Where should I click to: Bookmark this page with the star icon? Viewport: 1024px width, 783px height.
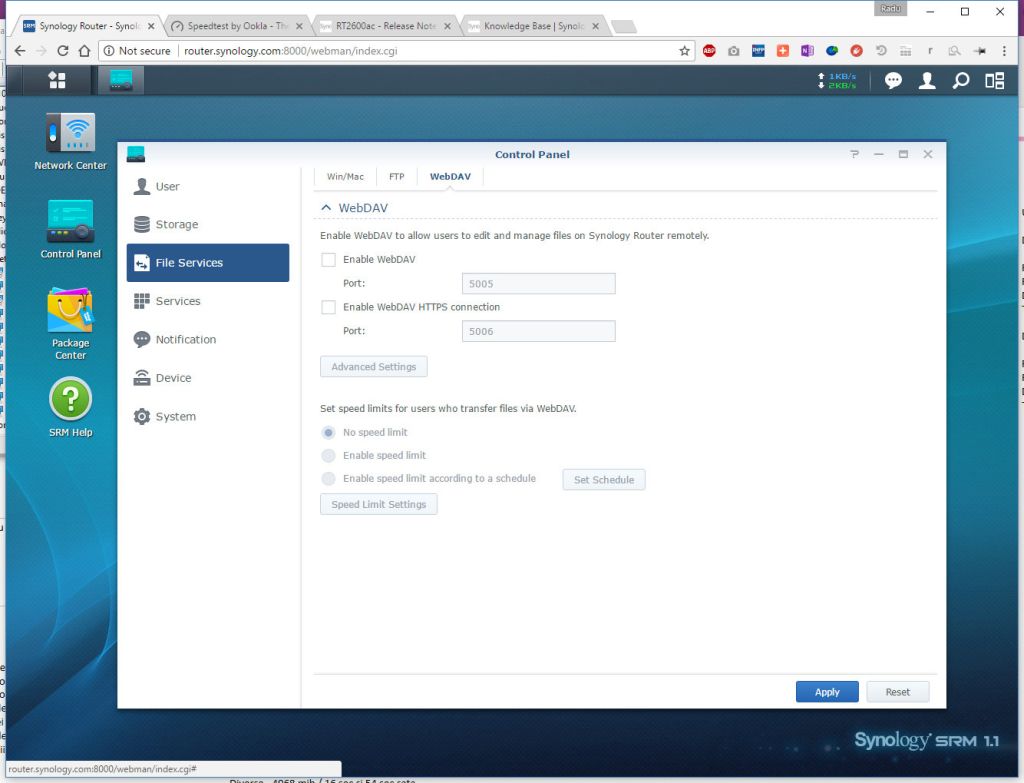(684, 51)
